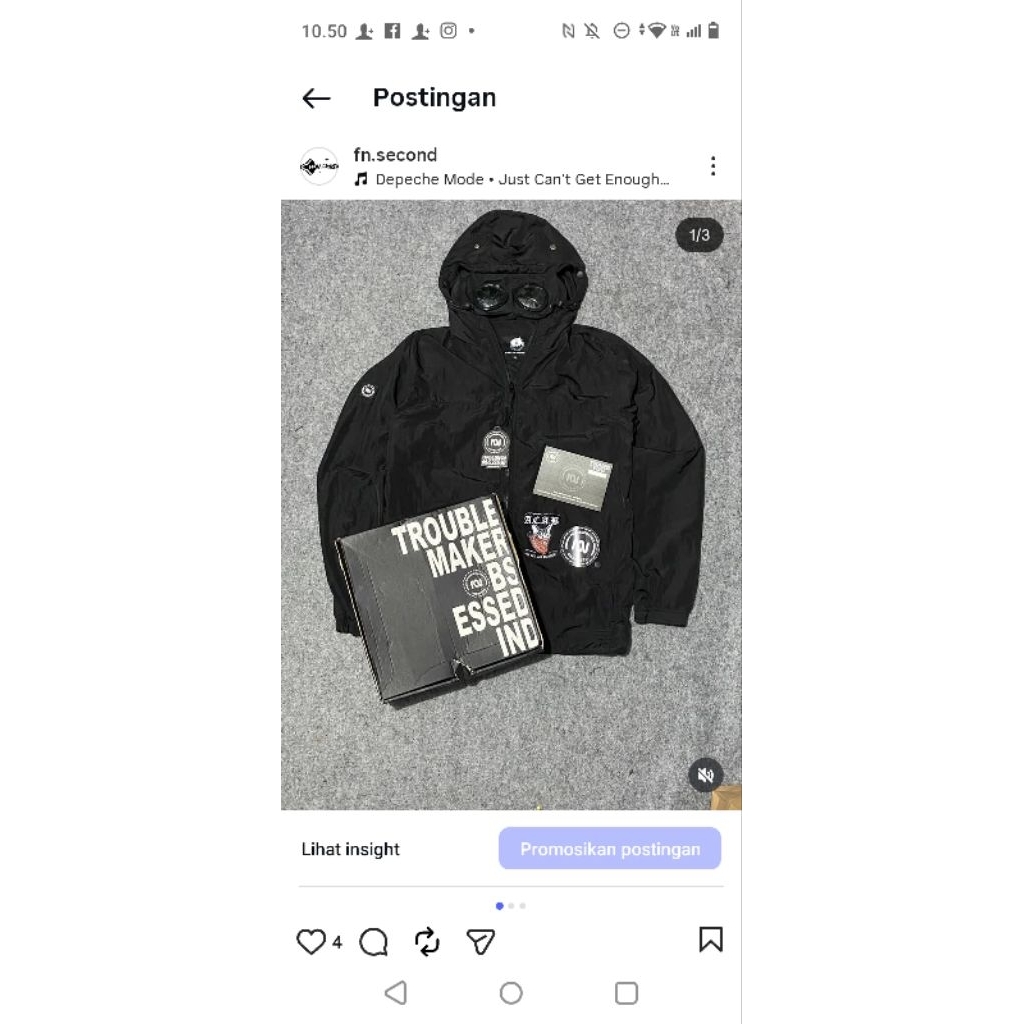The image size is (1024, 1024).
Task: Tap the back arrow next to Postingan
Action: (316, 99)
